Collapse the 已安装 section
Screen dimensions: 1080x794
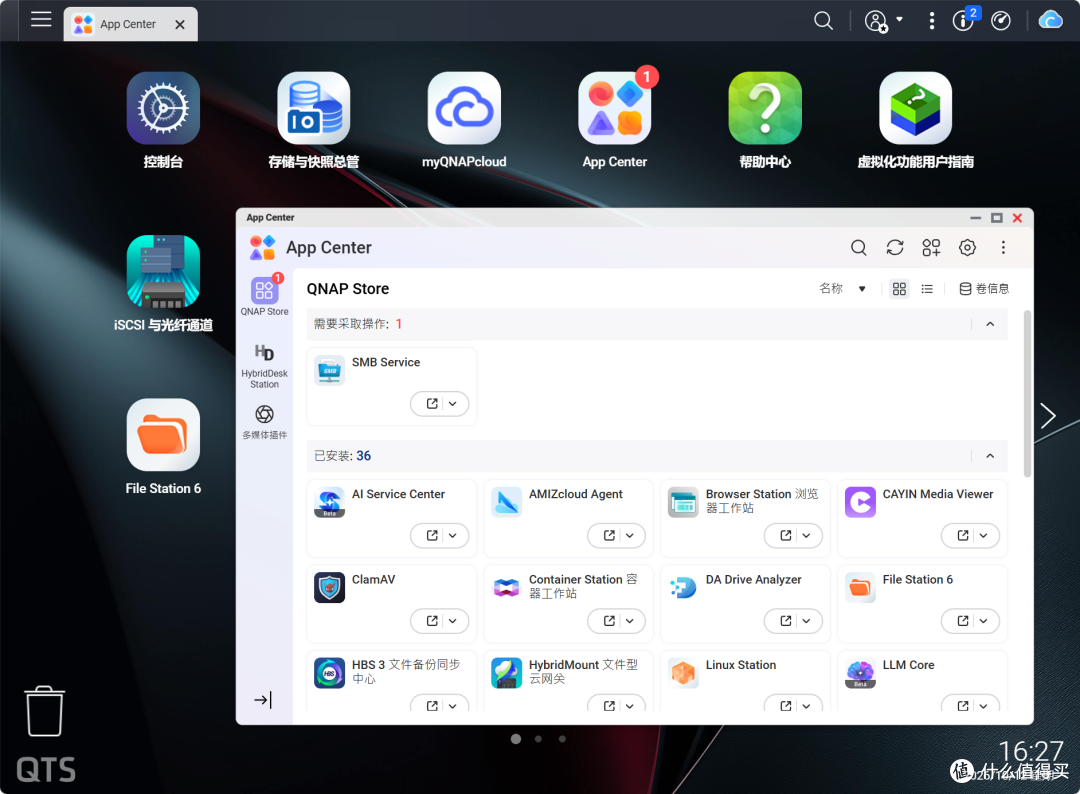click(990, 455)
